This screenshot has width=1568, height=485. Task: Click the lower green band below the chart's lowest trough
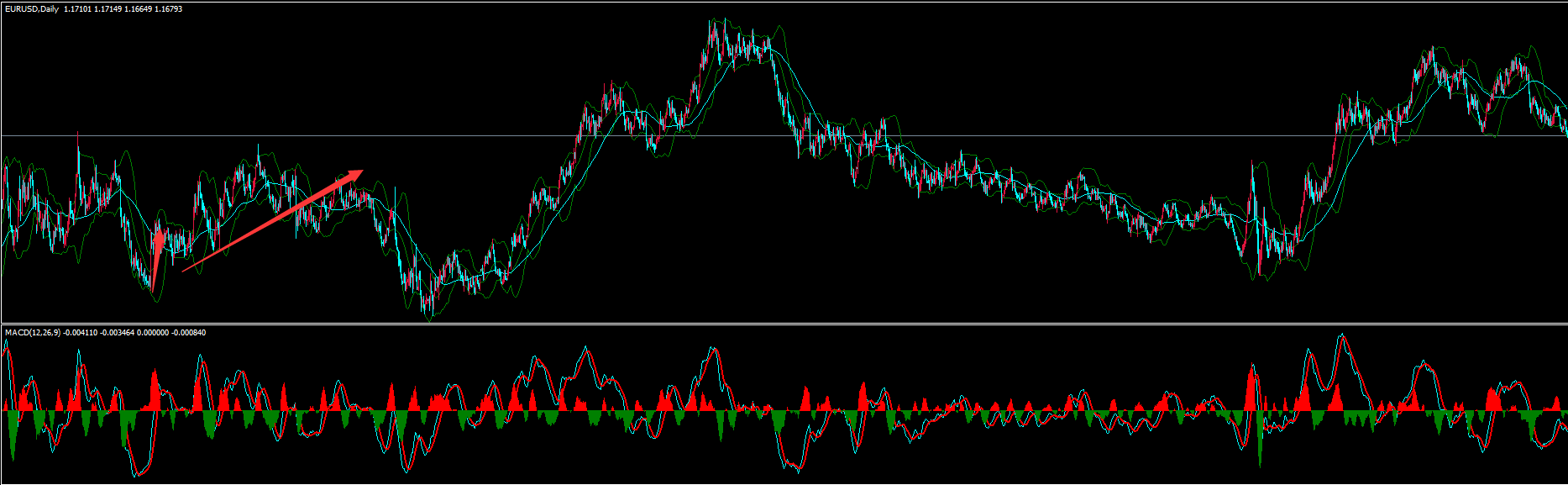(430, 319)
